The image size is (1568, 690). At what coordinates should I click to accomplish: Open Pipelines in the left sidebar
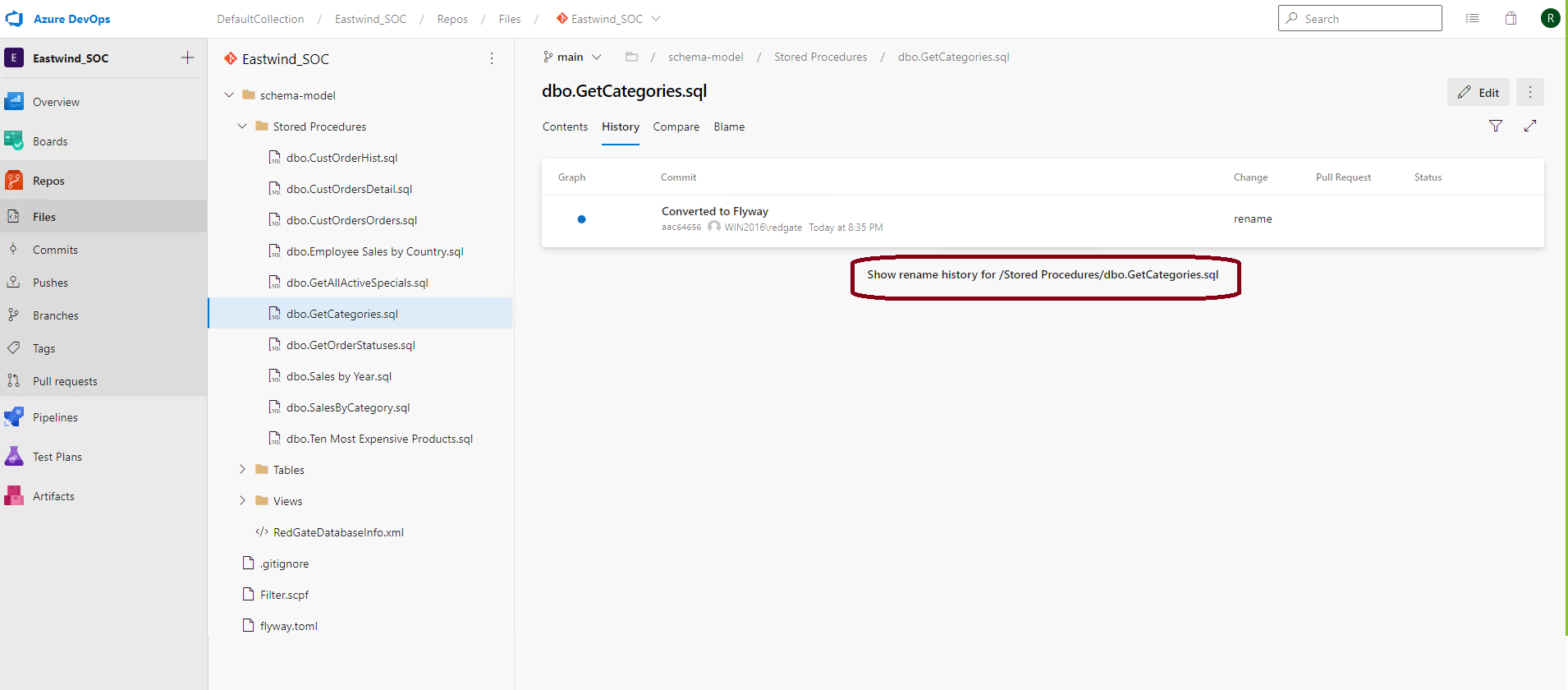point(55,417)
